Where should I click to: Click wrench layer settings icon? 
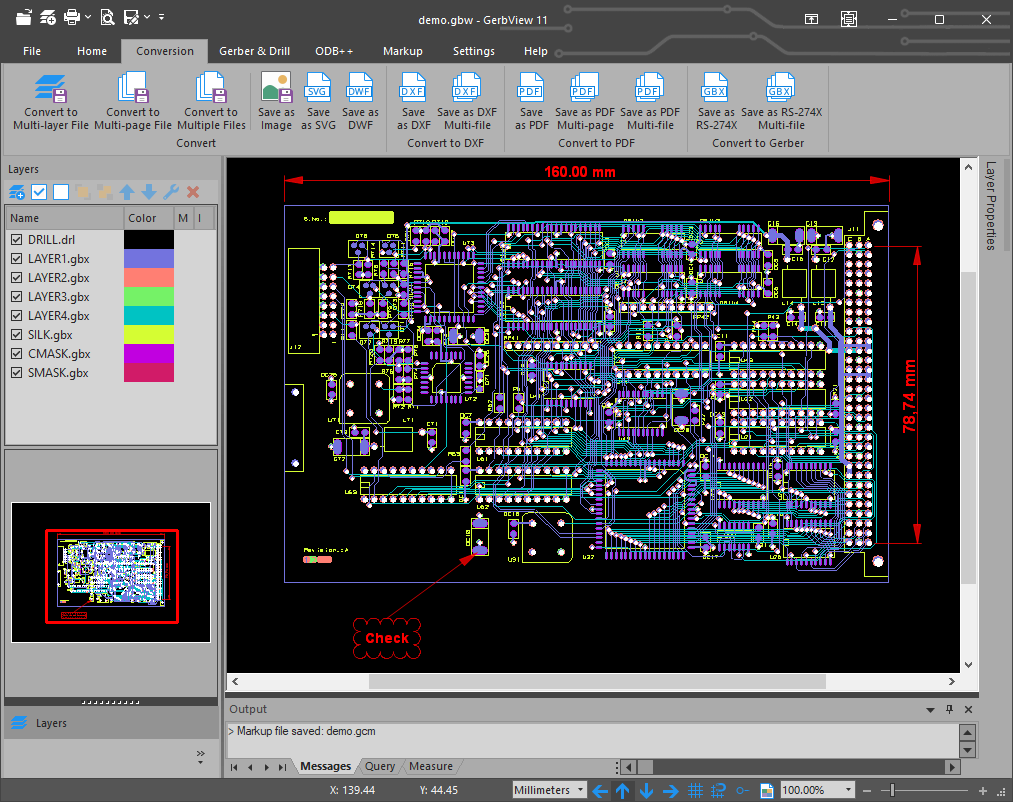171,192
